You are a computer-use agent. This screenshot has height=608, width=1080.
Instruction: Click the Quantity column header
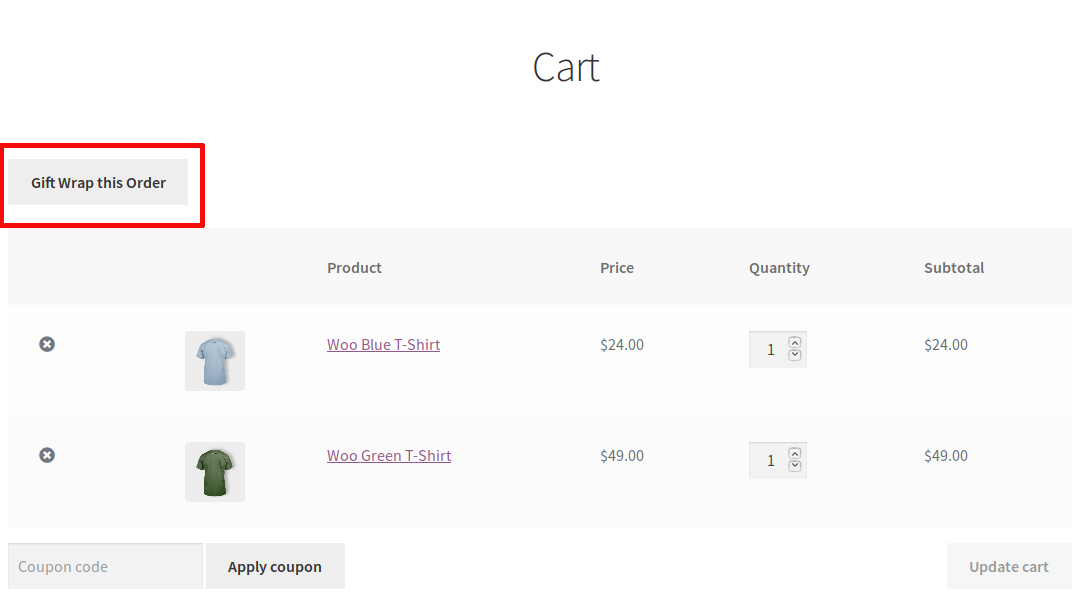[779, 268]
